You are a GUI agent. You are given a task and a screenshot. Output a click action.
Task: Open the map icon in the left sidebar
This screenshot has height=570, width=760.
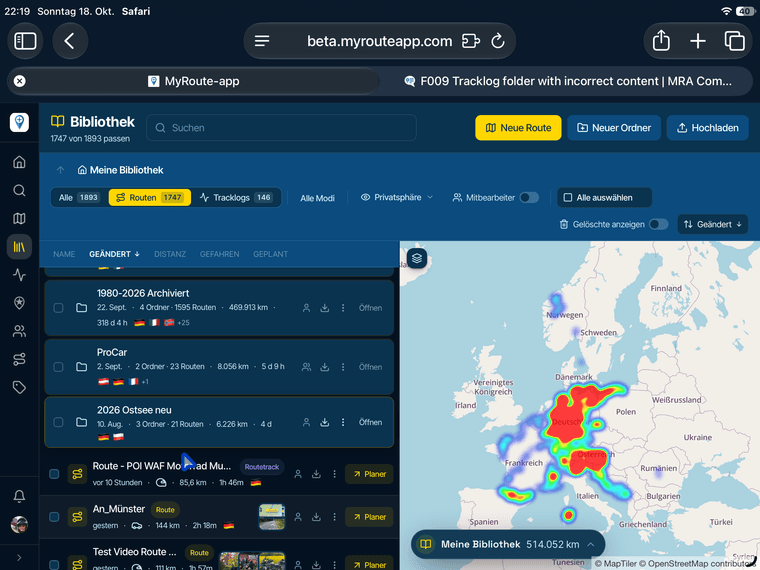tap(19, 219)
